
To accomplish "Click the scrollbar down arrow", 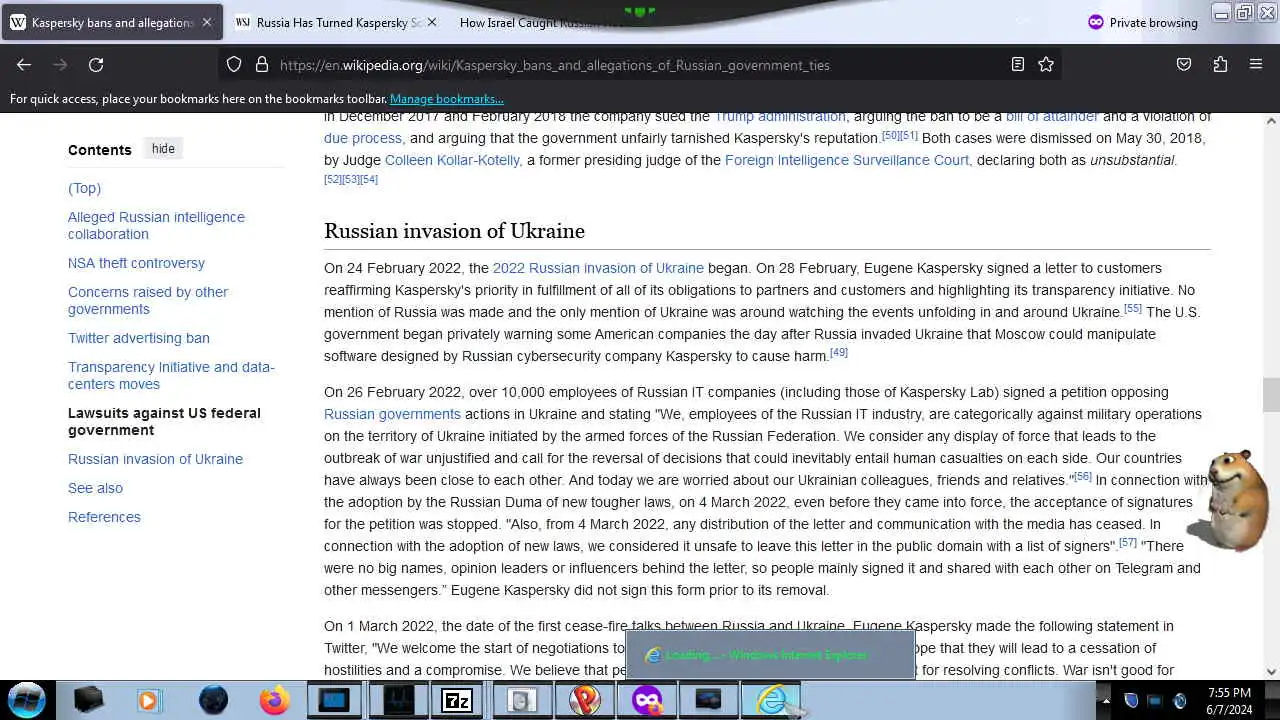I will tap(1271, 671).
